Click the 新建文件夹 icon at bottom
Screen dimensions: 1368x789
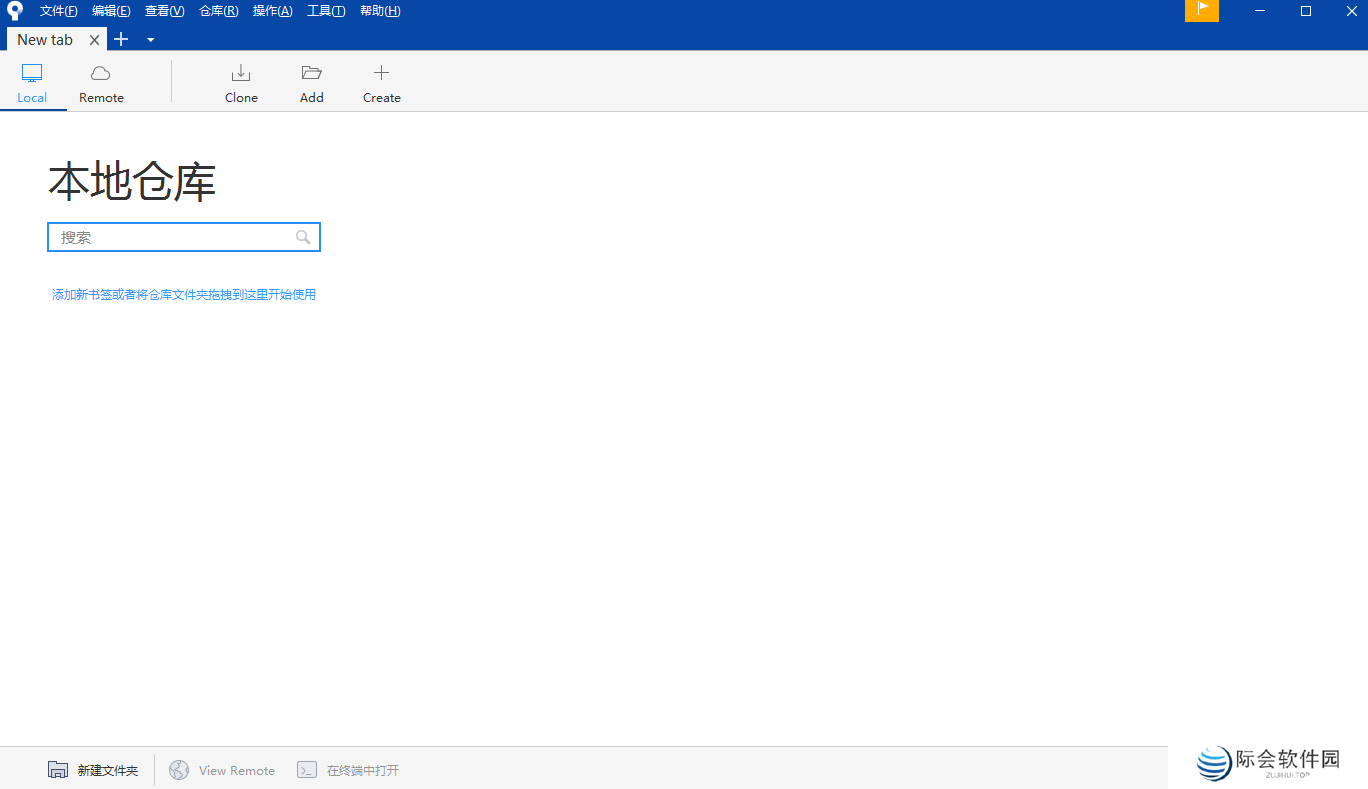(58, 769)
